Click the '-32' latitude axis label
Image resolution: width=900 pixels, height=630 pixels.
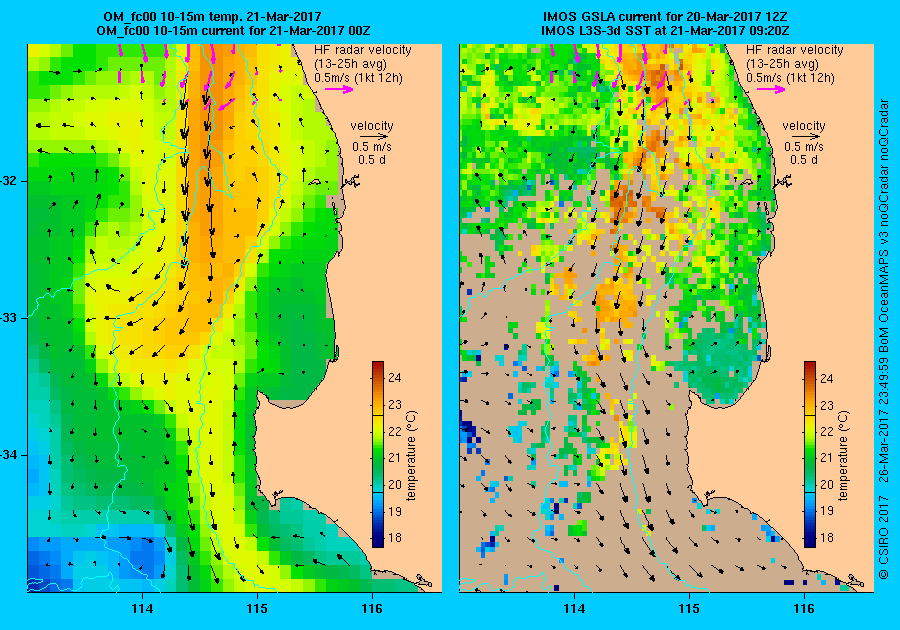click(x=9, y=181)
